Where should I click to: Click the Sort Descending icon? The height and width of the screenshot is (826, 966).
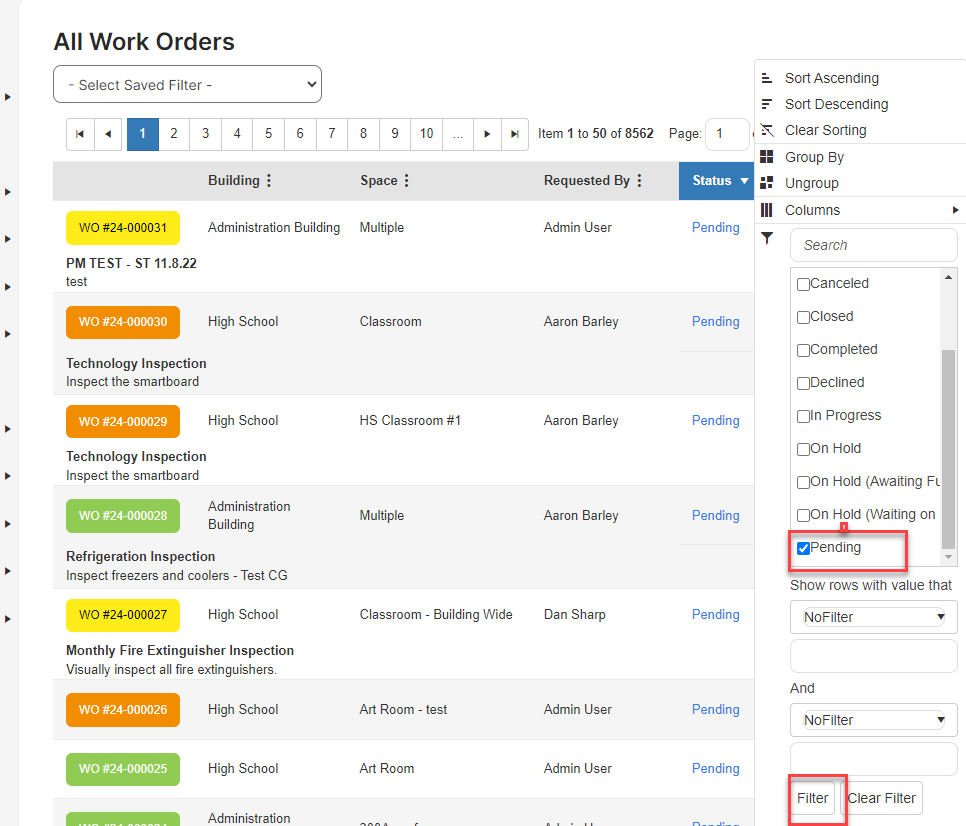tap(766, 104)
